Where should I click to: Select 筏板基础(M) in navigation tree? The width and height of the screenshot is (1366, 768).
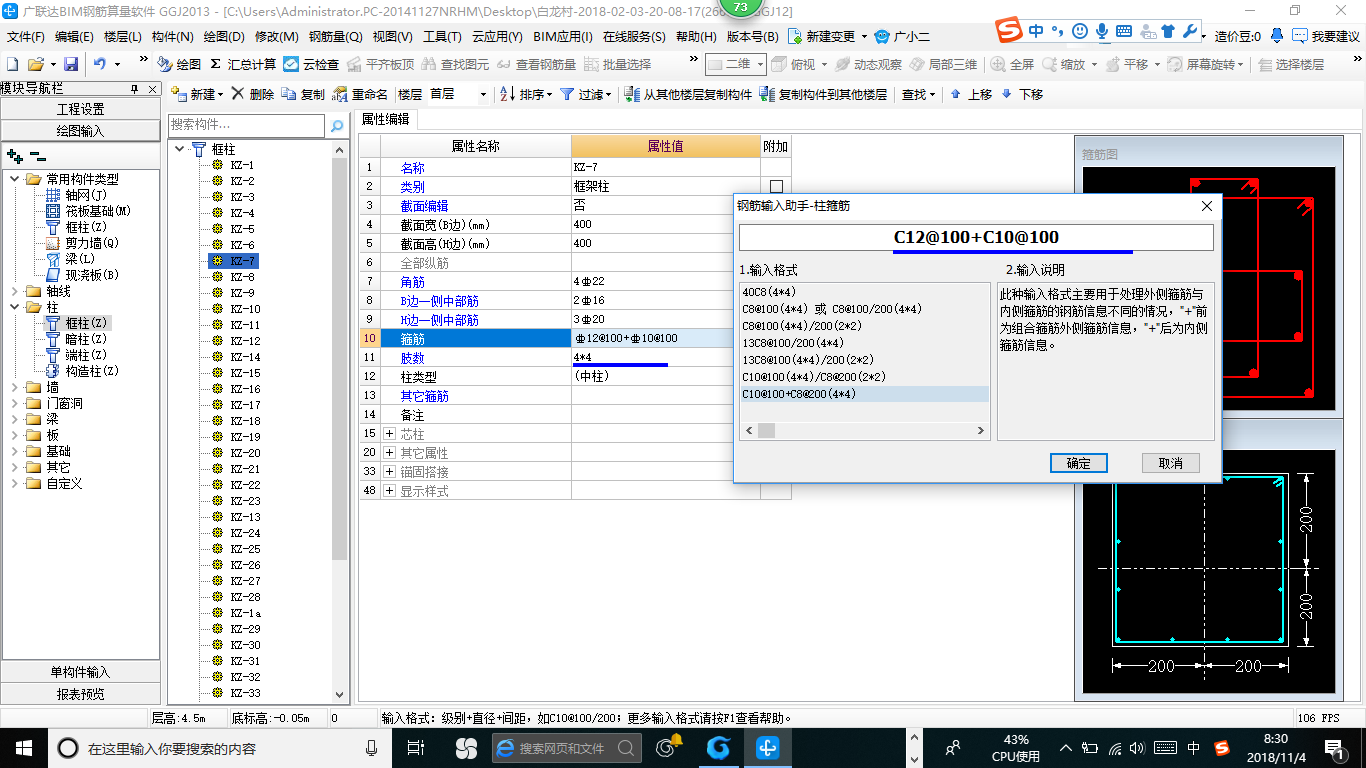click(x=88, y=211)
